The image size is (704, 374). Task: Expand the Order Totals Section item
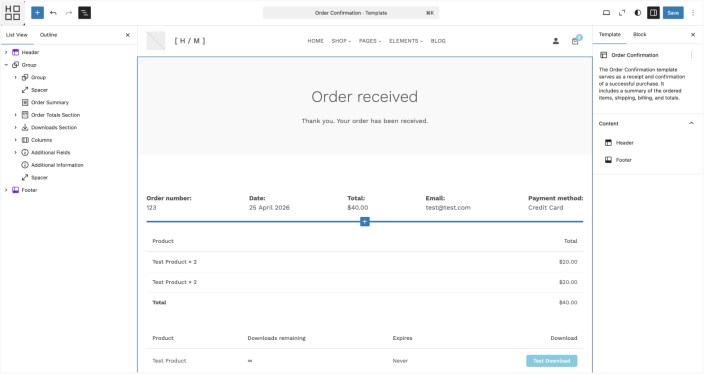tap(15, 115)
